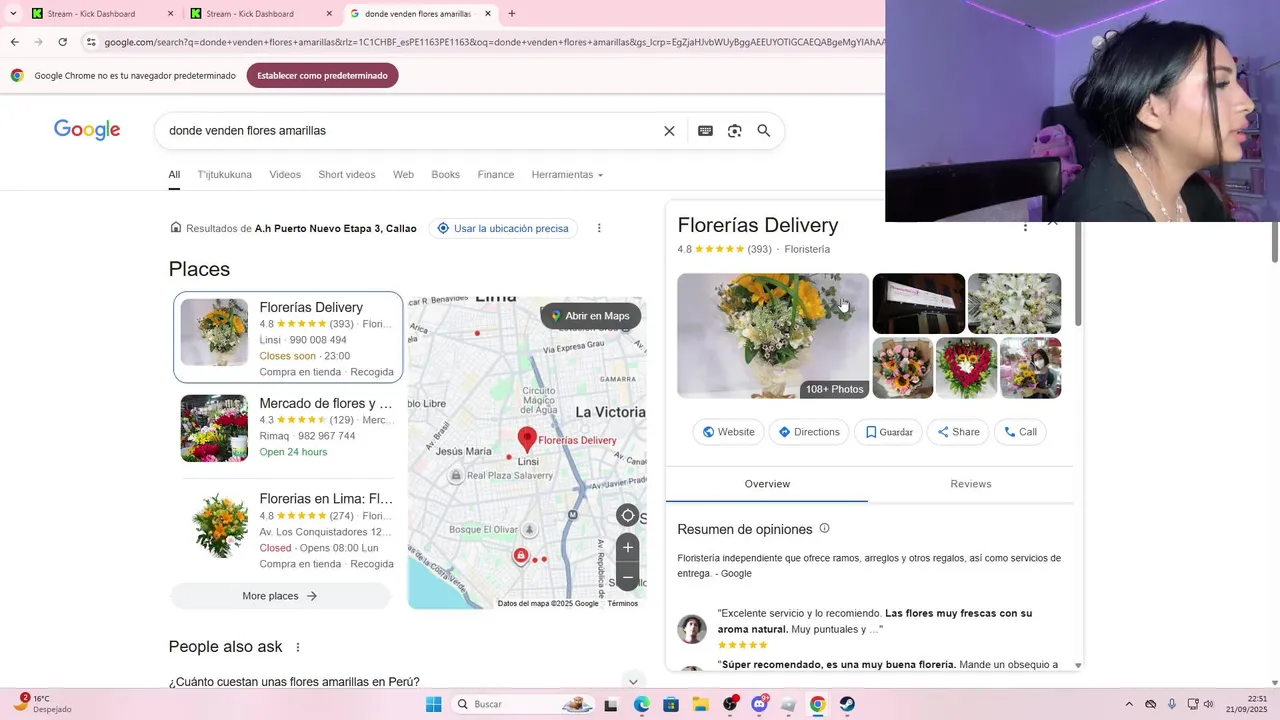Click the business panel scrollbar down arrow
The height and width of the screenshot is (720, 1280).
pyautogui.click(x=1078, y=665)
